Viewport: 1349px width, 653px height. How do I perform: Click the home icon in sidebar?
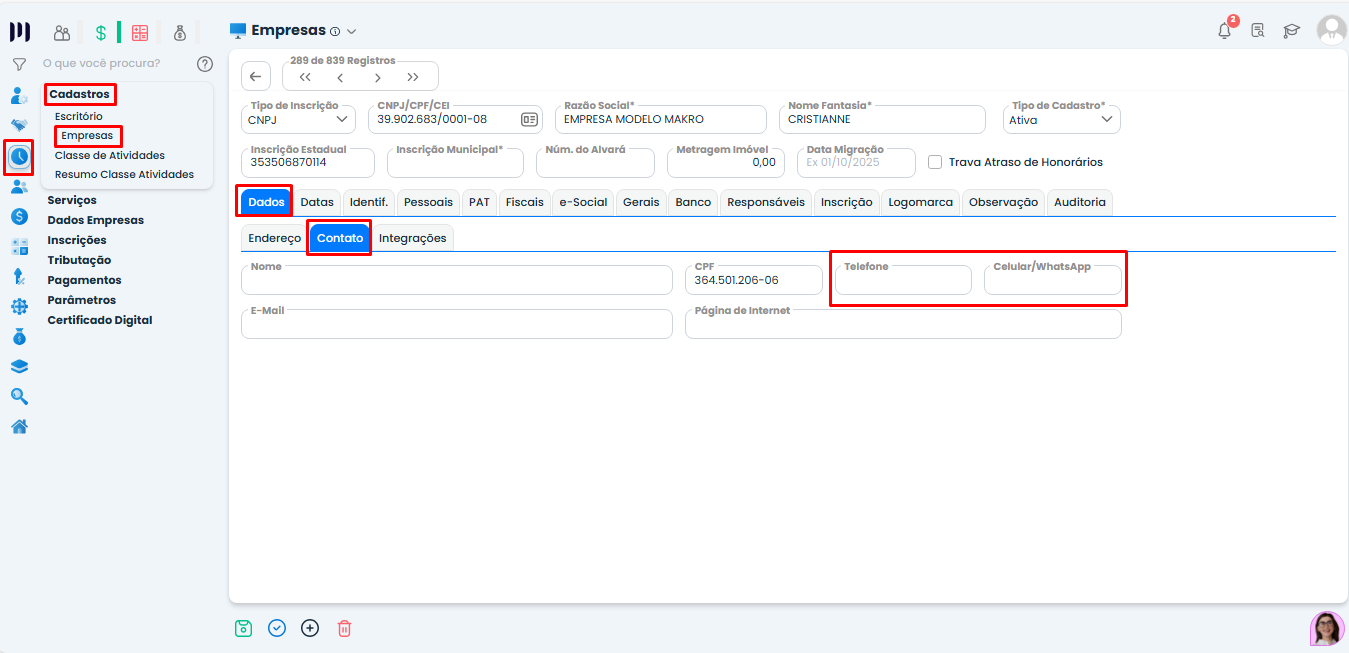(x=19, y=426)
